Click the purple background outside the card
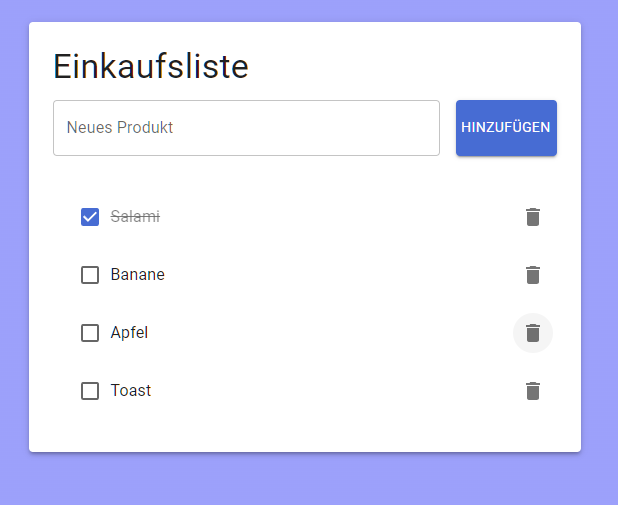This screenshot has height=505, width=618. coord(300,480)
